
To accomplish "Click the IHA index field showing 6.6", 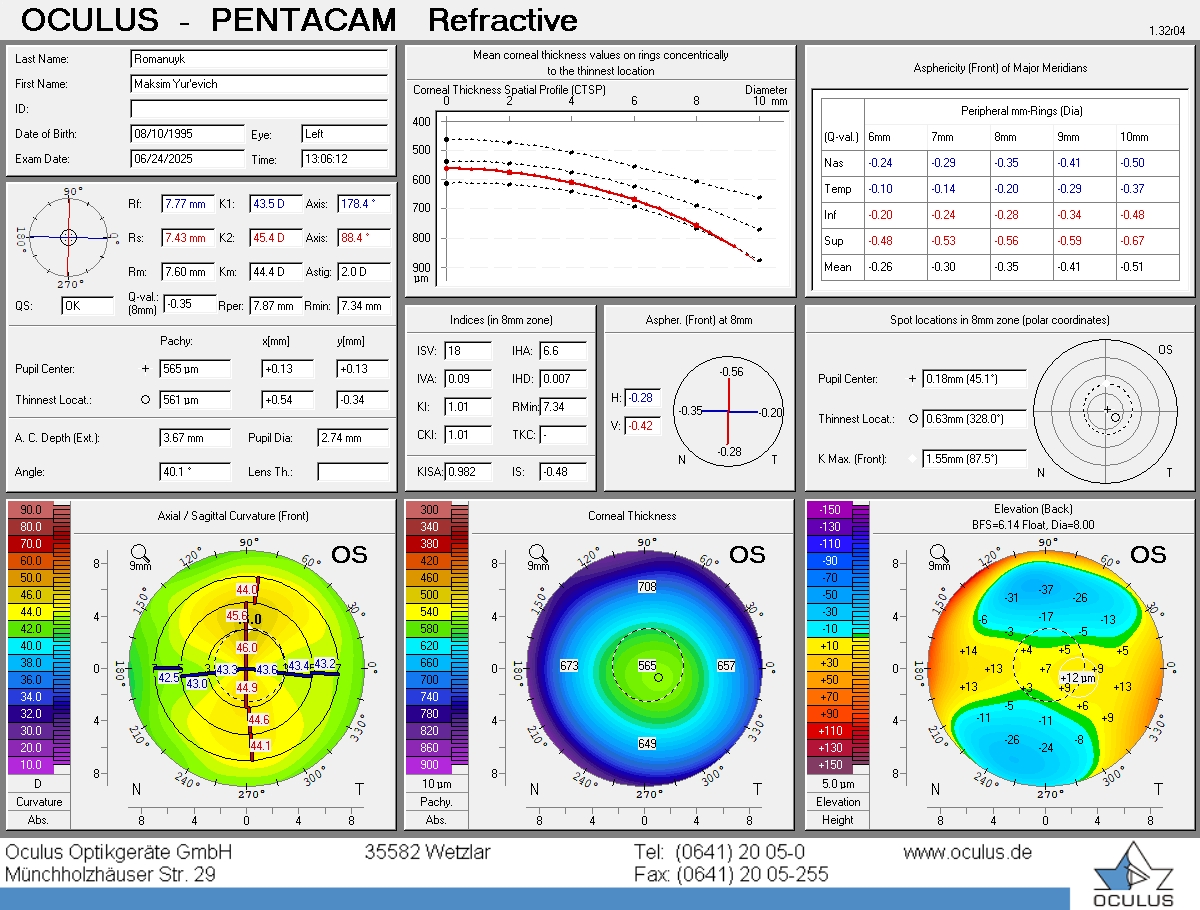I will (563, 351).
